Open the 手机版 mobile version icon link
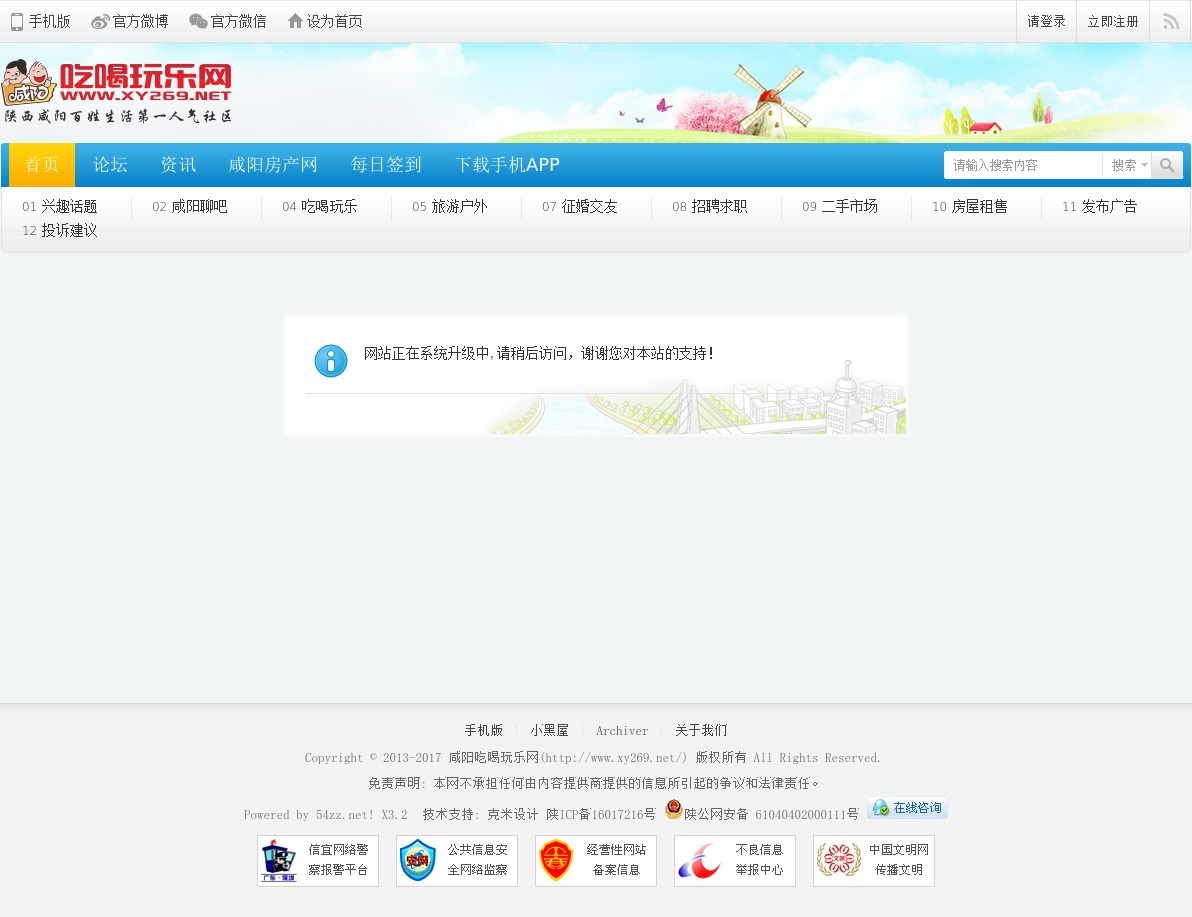Image resolution: width=1192 pixels, height=917 pixels. tap(41, 21)
